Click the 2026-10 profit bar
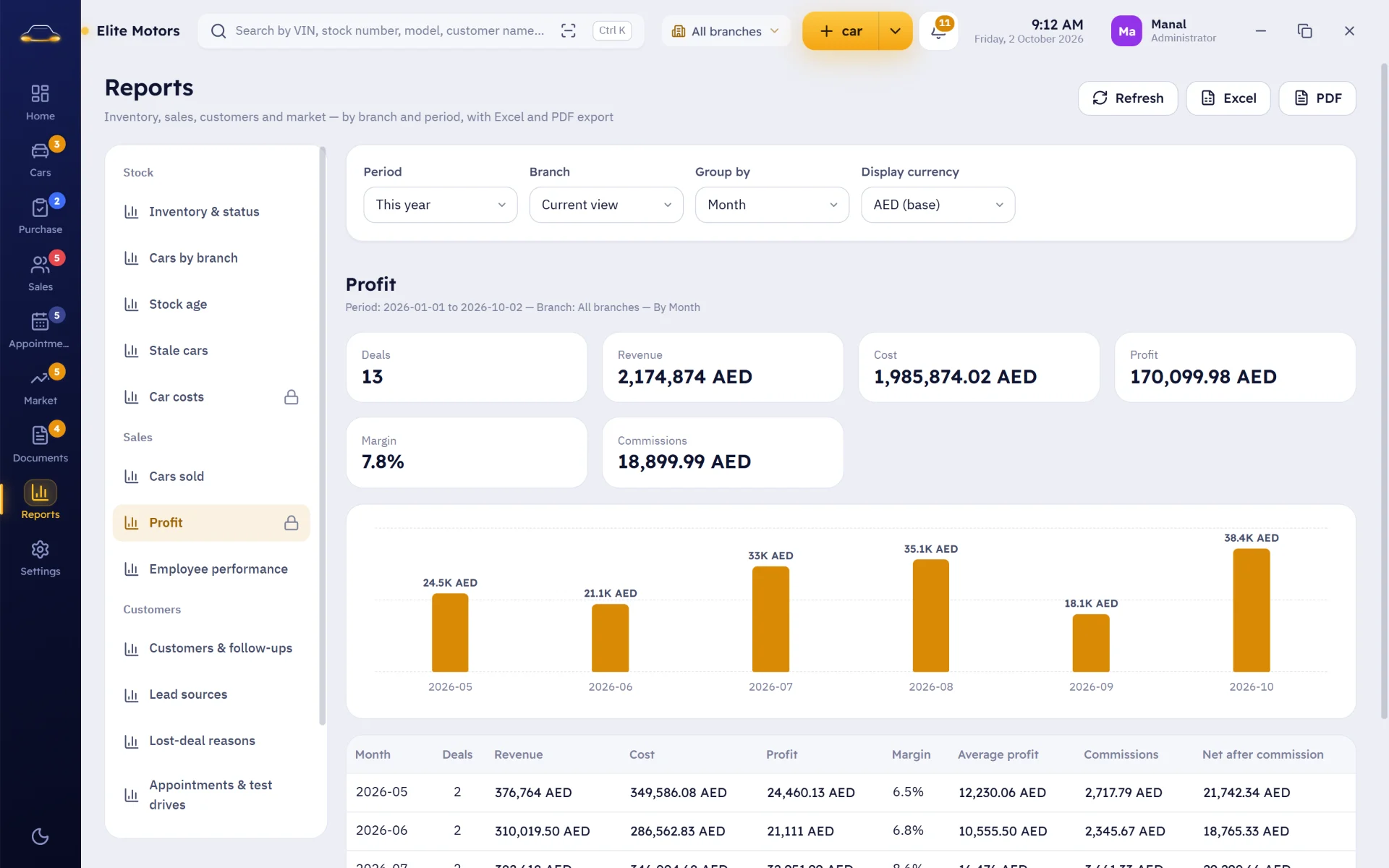This screenshot has height=868, width=1389. point(1251,610)
